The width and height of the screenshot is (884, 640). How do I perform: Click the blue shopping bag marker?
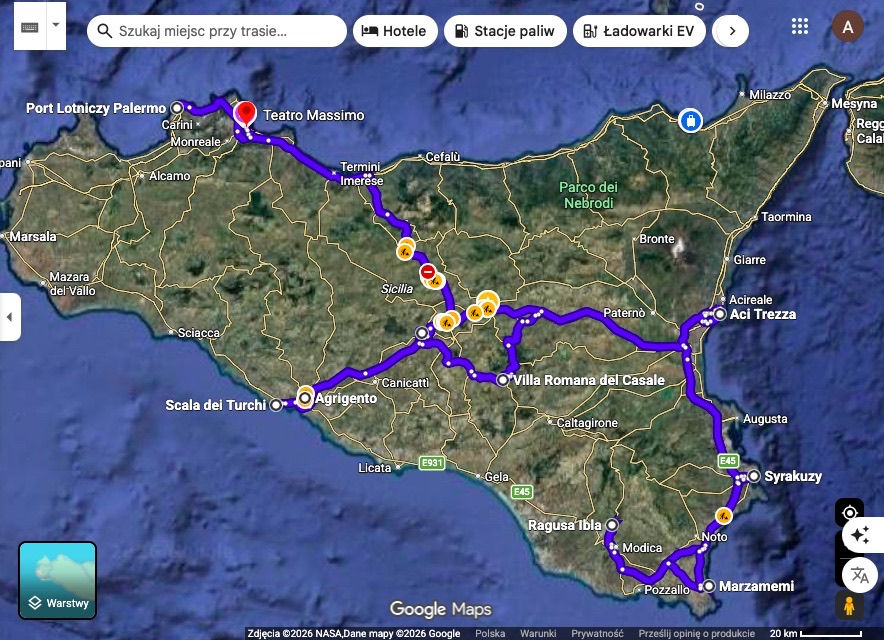690,121
